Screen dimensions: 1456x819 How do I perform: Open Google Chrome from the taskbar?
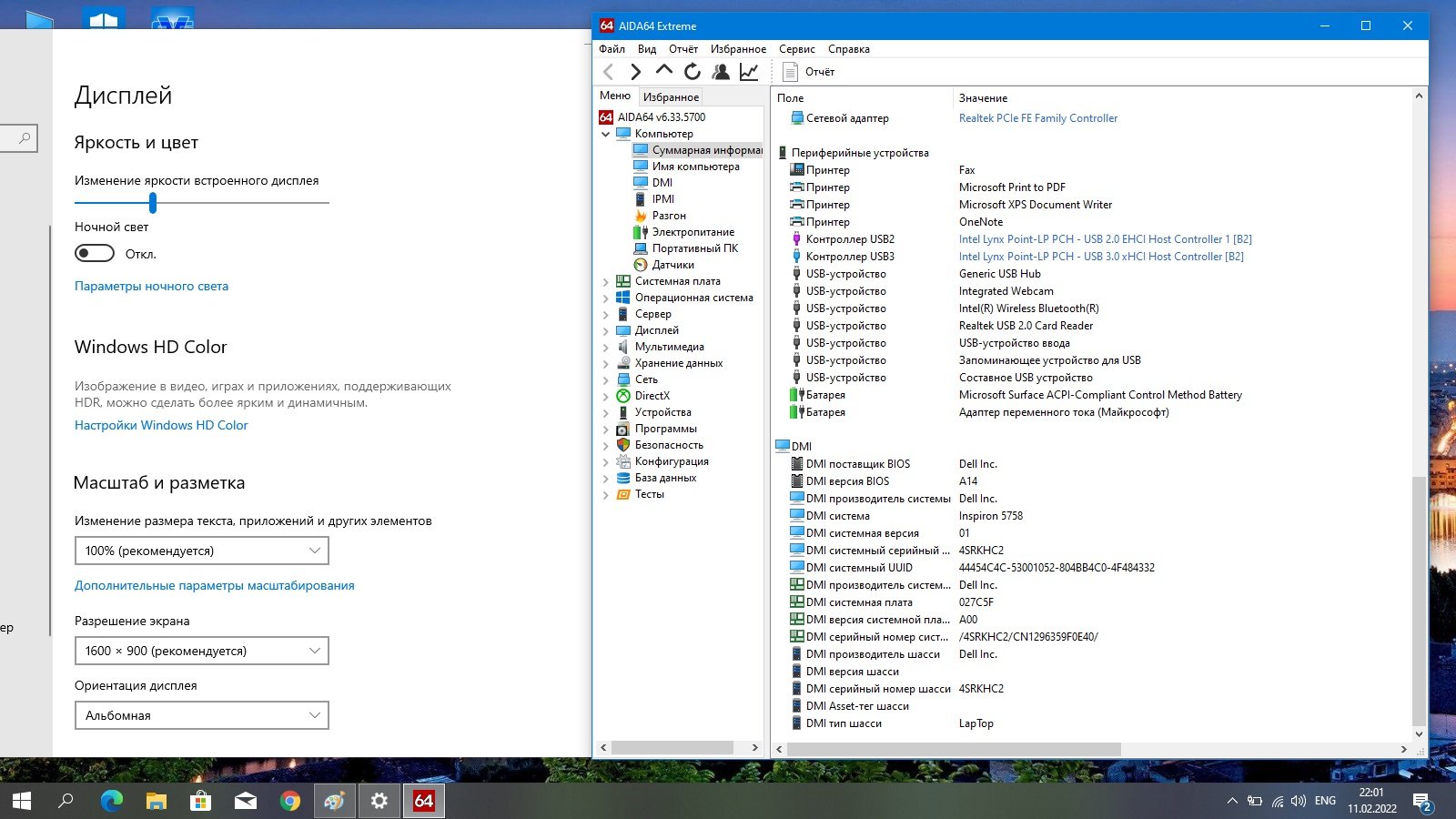tap(289, 801)
